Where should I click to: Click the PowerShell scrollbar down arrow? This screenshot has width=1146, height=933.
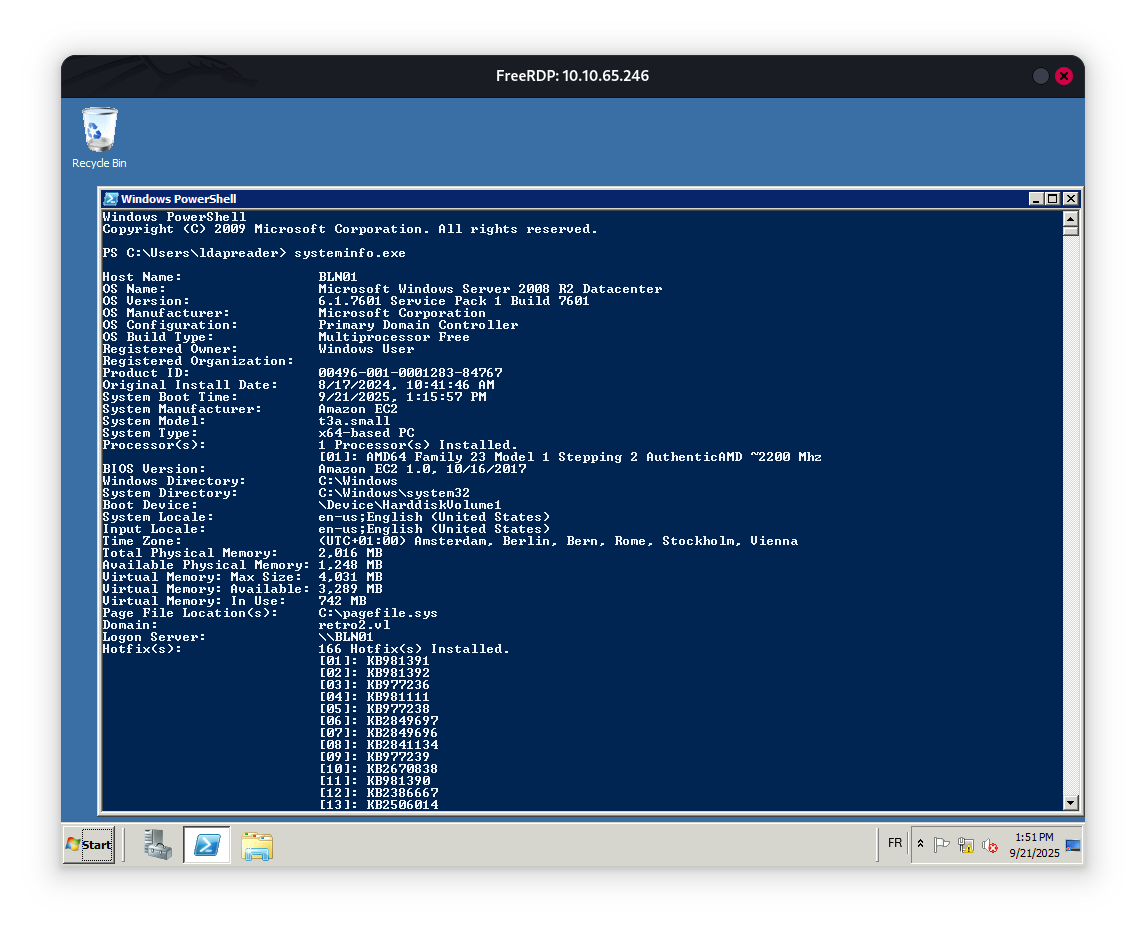[x=1070, y=802]
